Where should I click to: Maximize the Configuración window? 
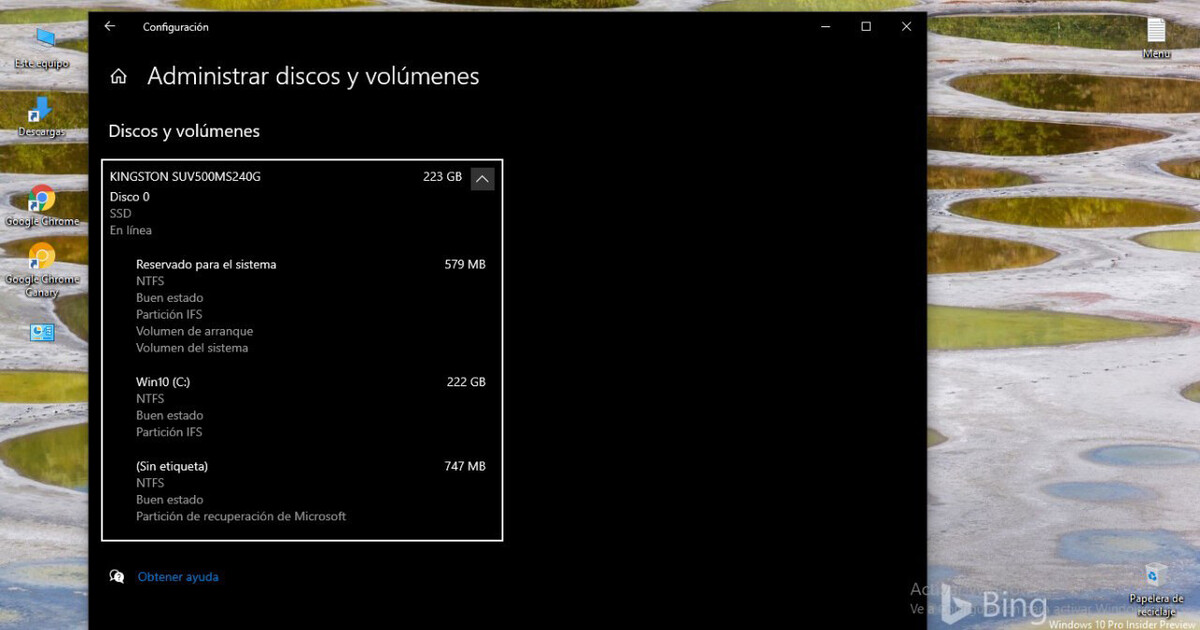click(x=866, y=27)
